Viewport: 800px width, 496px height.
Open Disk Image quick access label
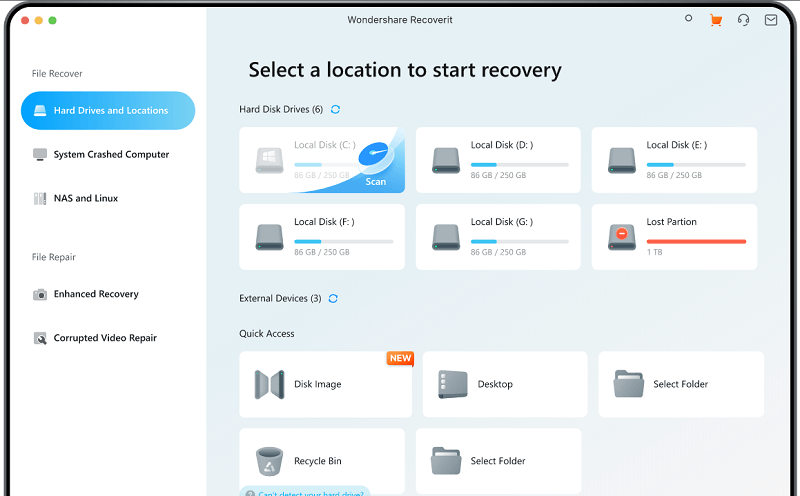click(x=317, y=384)
